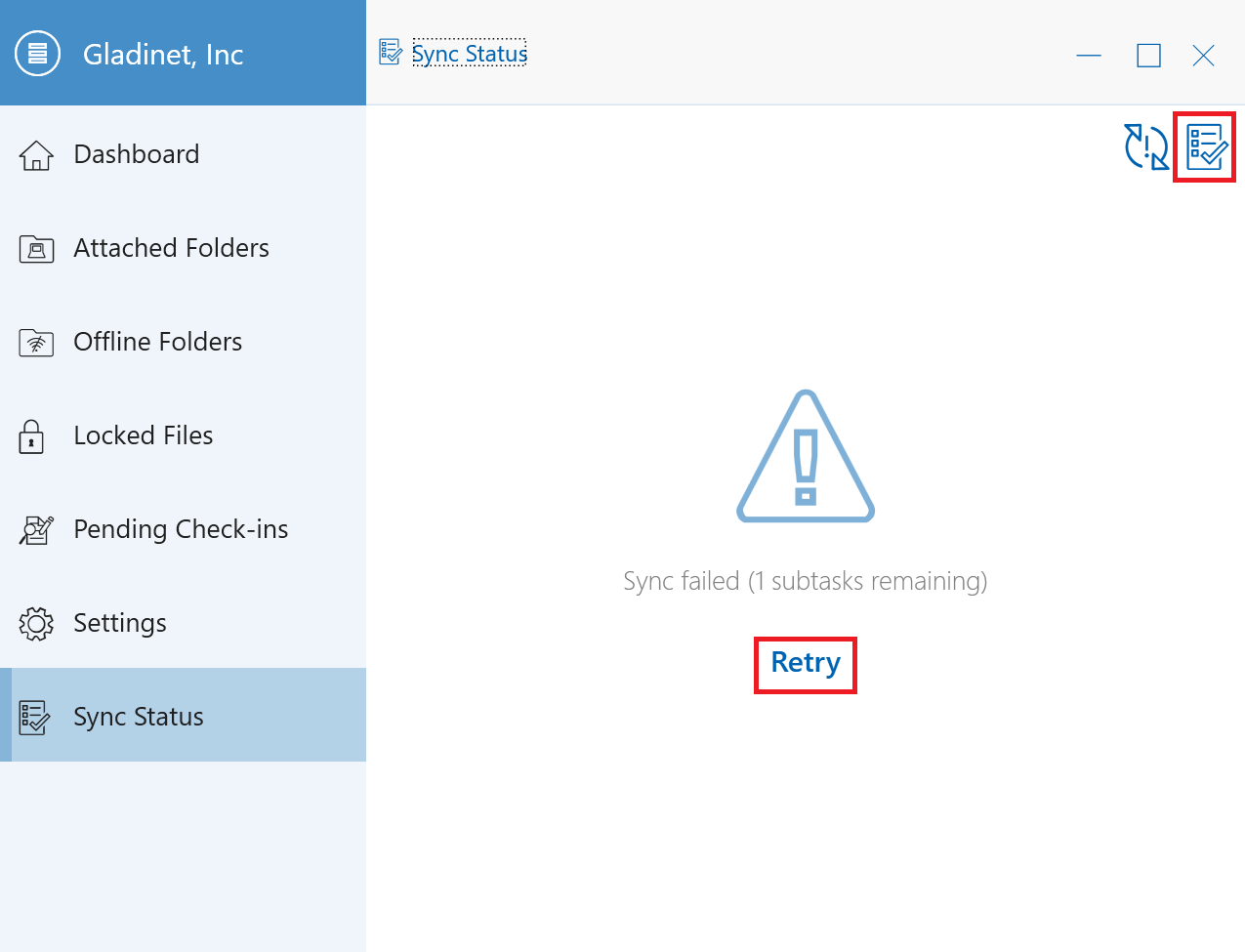Go to the Dashboard menu label
This screenshot has width=1245, height=952.
(x=137, y=154)
